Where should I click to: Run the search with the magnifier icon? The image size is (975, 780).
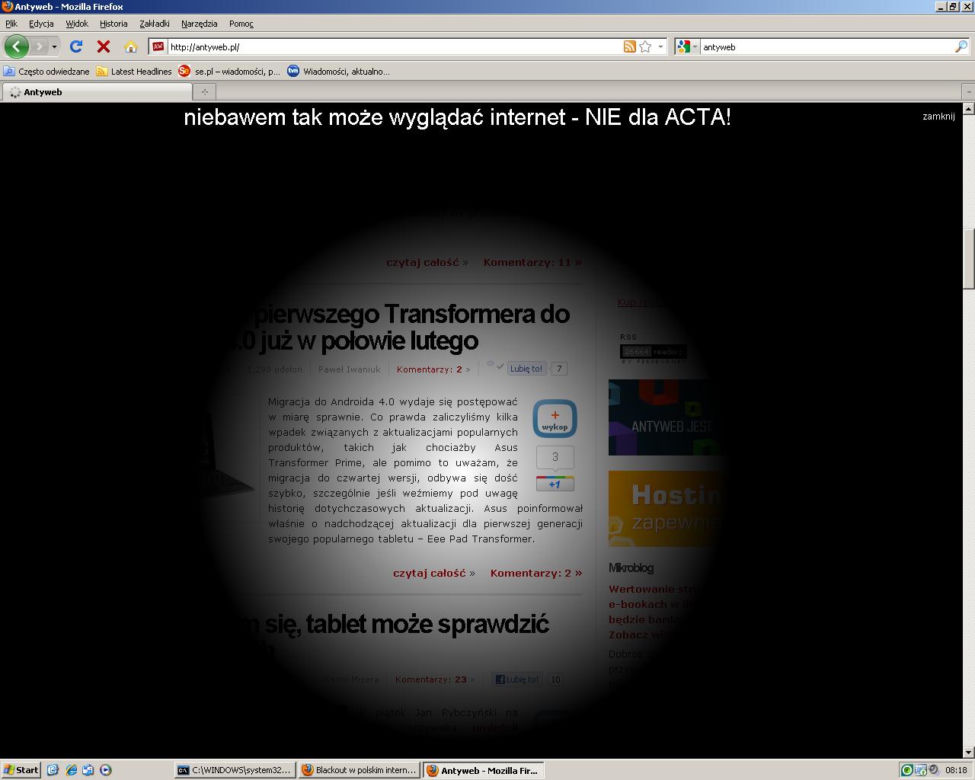pyautogui.click(x=961, y=47)
